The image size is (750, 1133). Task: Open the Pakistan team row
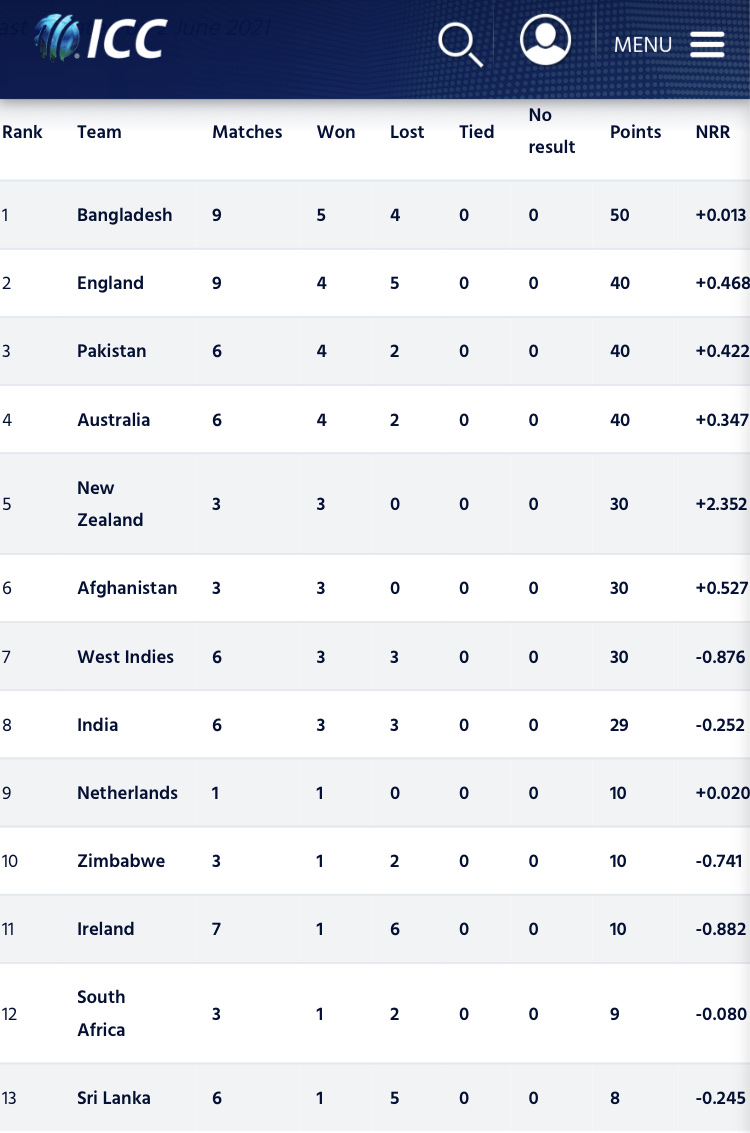point(375,351)
